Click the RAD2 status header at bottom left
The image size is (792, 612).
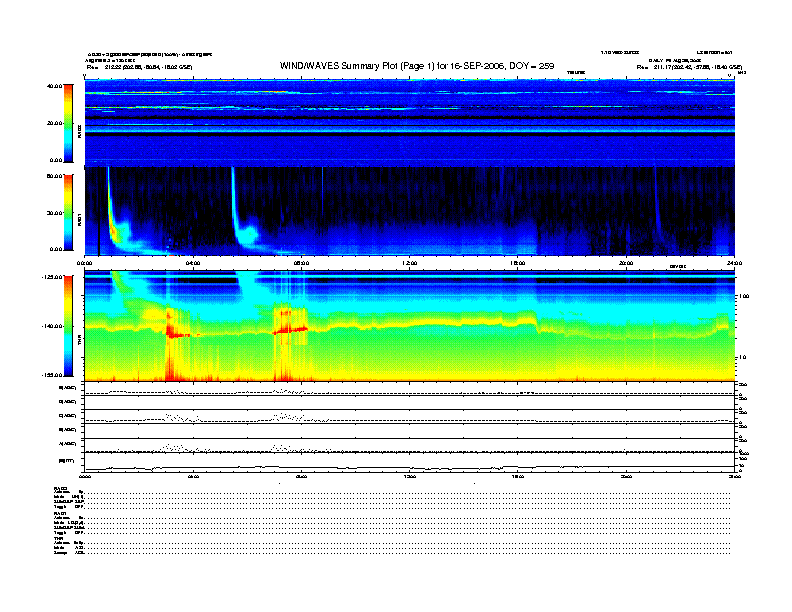tap(61, 488)
